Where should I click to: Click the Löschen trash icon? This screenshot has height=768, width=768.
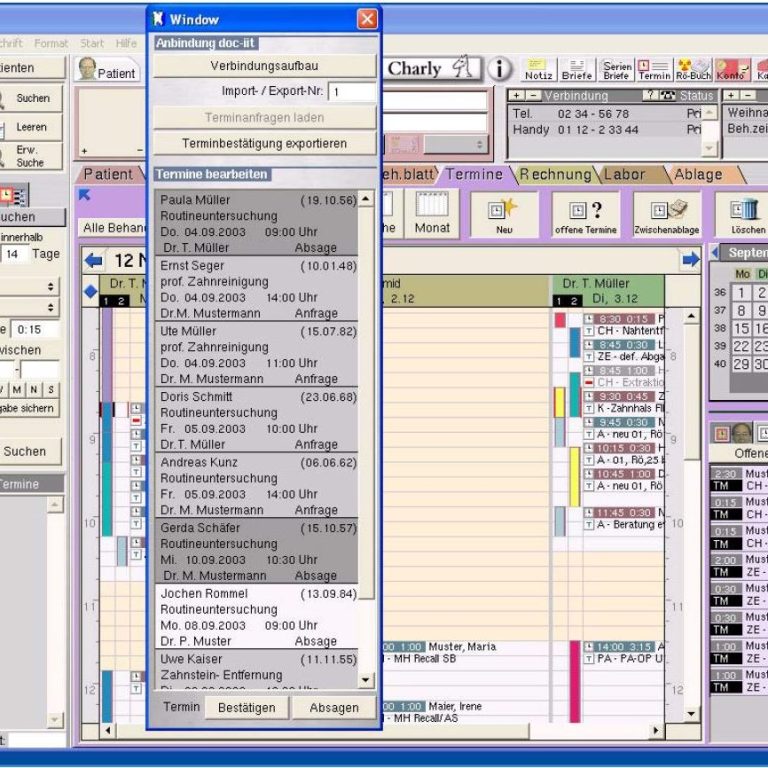[744, 215]
